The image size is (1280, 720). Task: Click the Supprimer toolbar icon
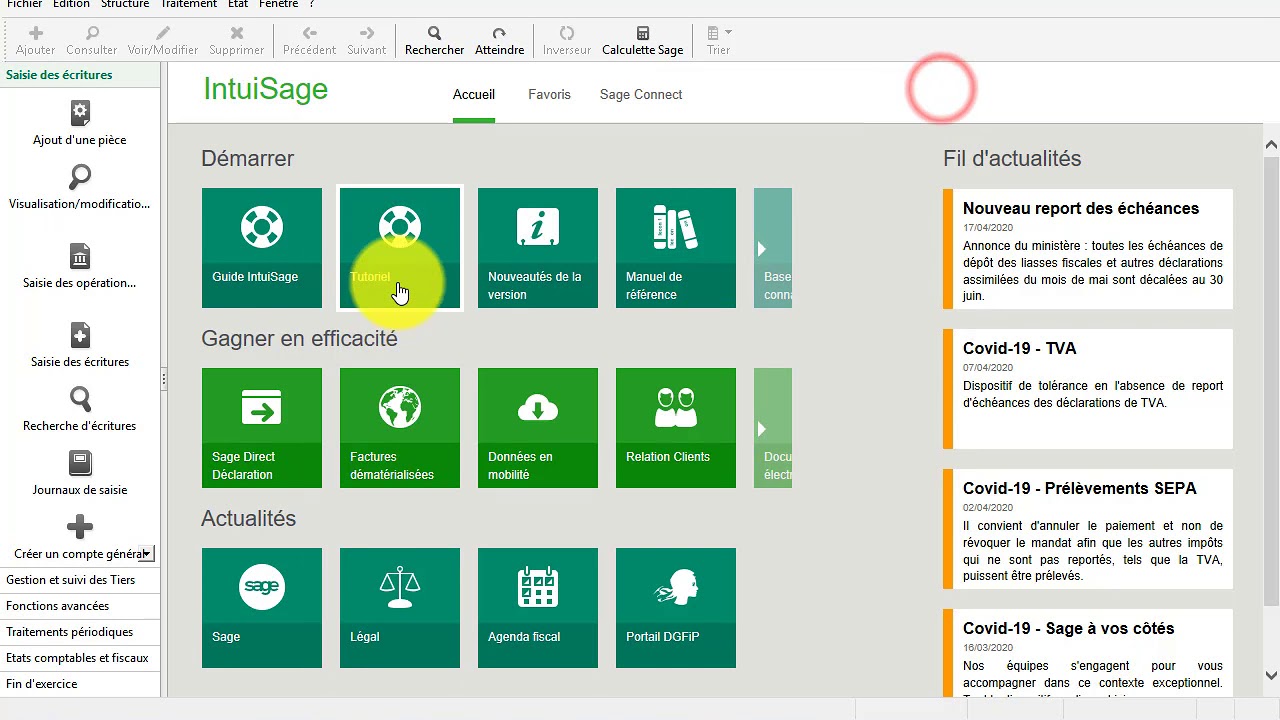coord(237,33)
